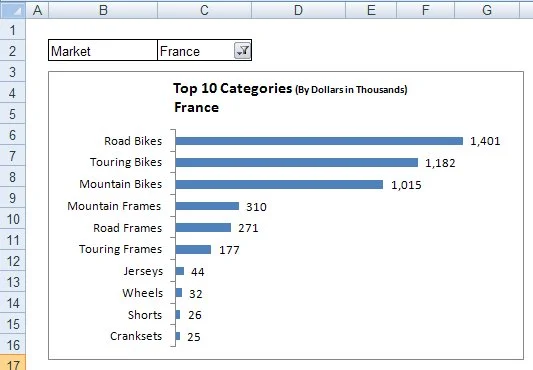Select the Mountain Frames bar
The width and height of the screenshot is (533, 370).
(x=207, y=206)
